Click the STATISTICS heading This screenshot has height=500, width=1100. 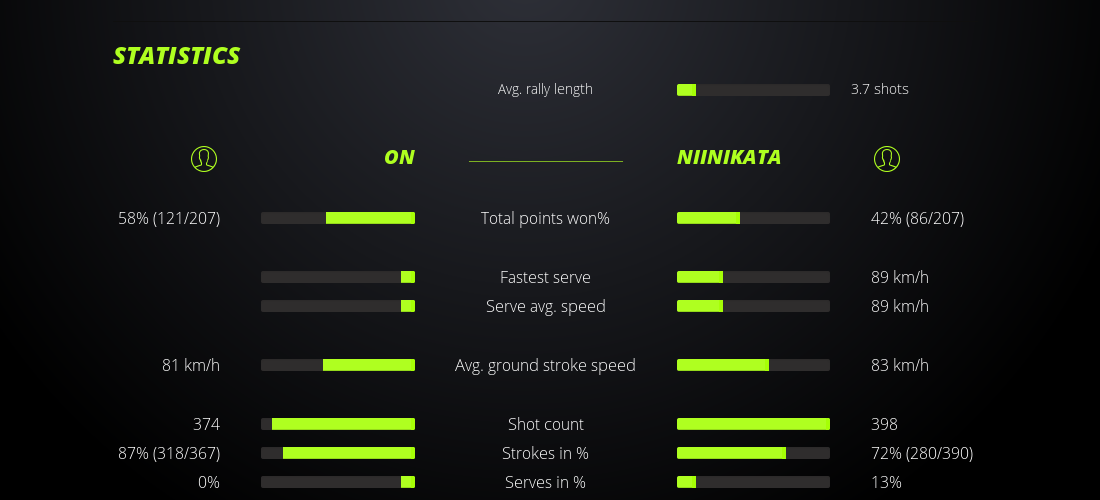177,56
